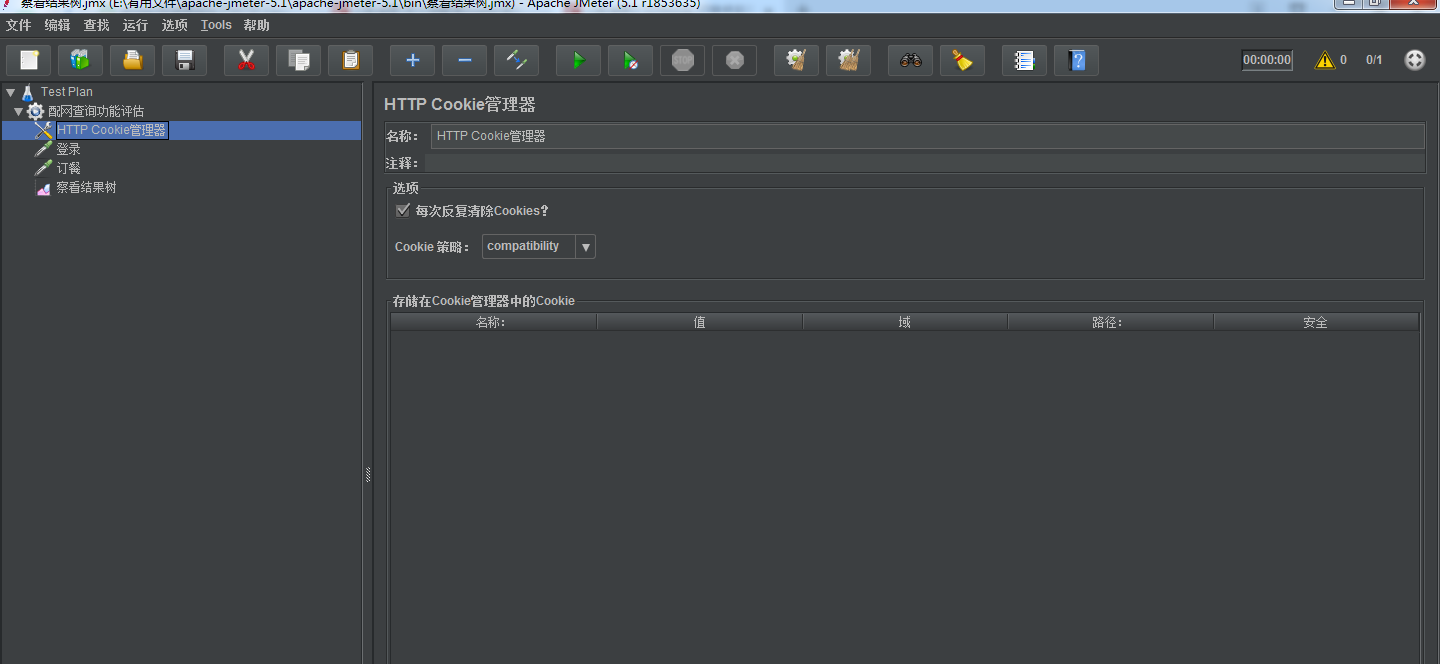Reset search with the yellow broom icon

coord(962,60)
